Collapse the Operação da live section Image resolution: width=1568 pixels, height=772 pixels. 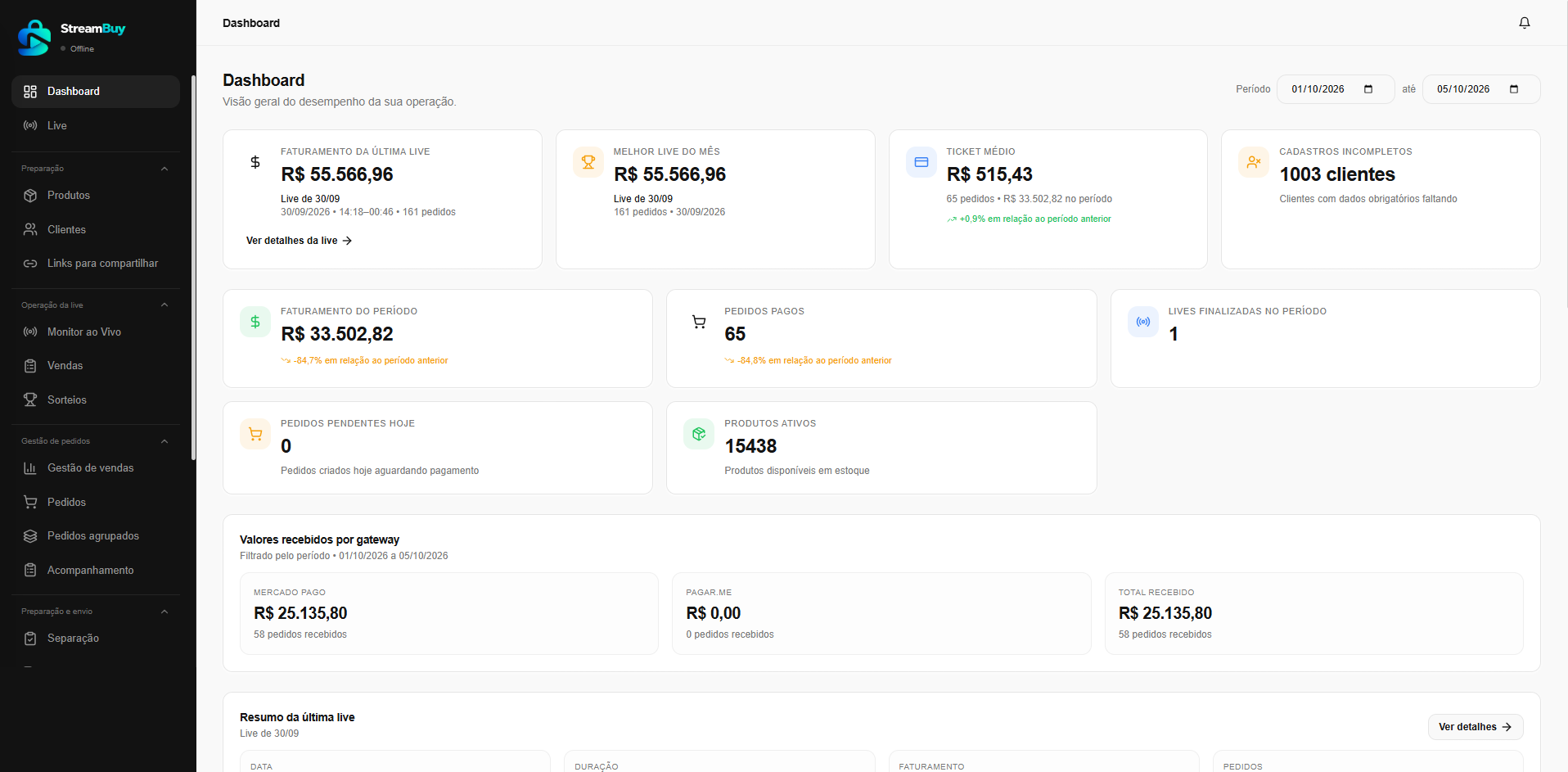tap(164, 305)
